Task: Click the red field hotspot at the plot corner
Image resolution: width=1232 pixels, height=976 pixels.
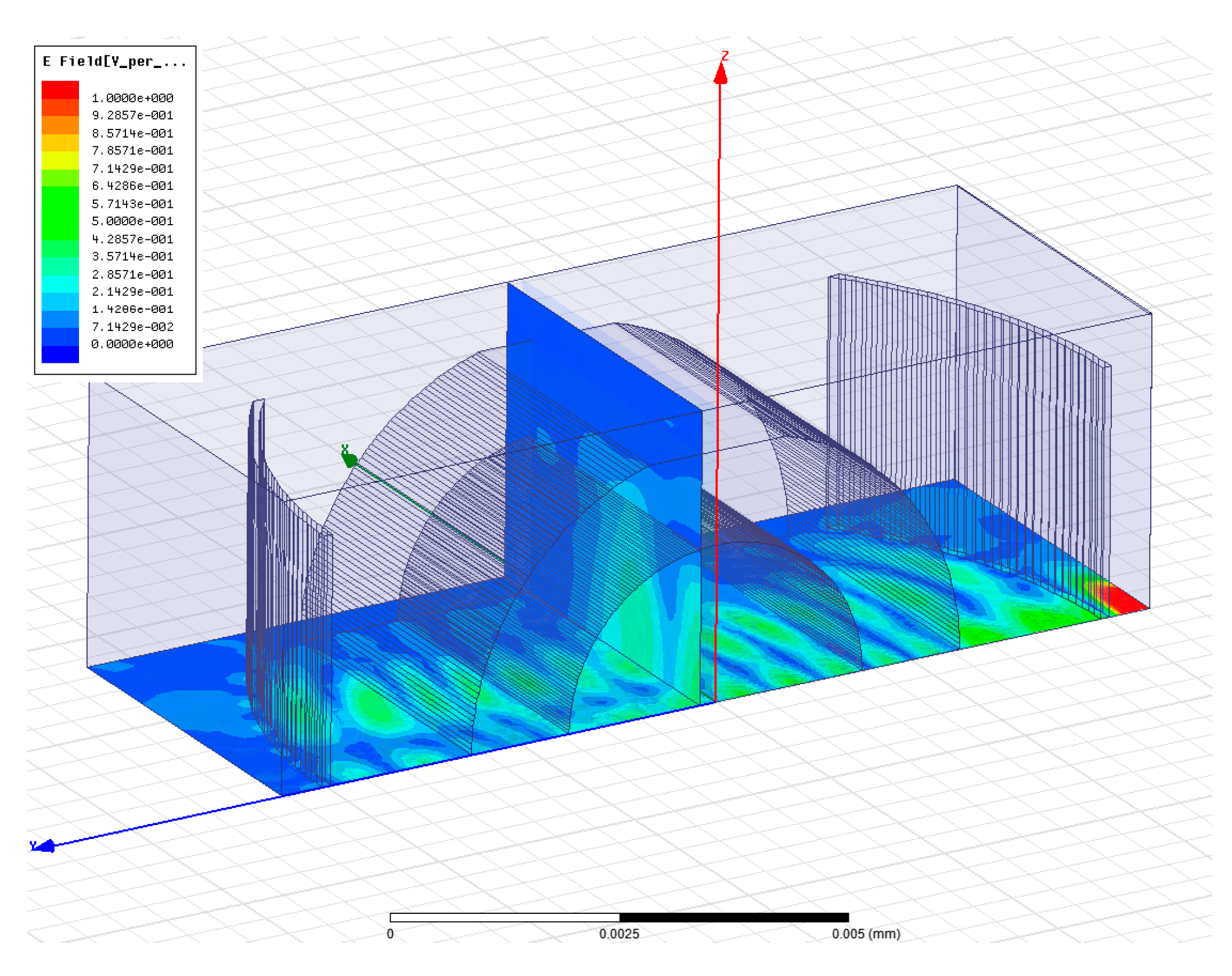Action: point(1125,601)
